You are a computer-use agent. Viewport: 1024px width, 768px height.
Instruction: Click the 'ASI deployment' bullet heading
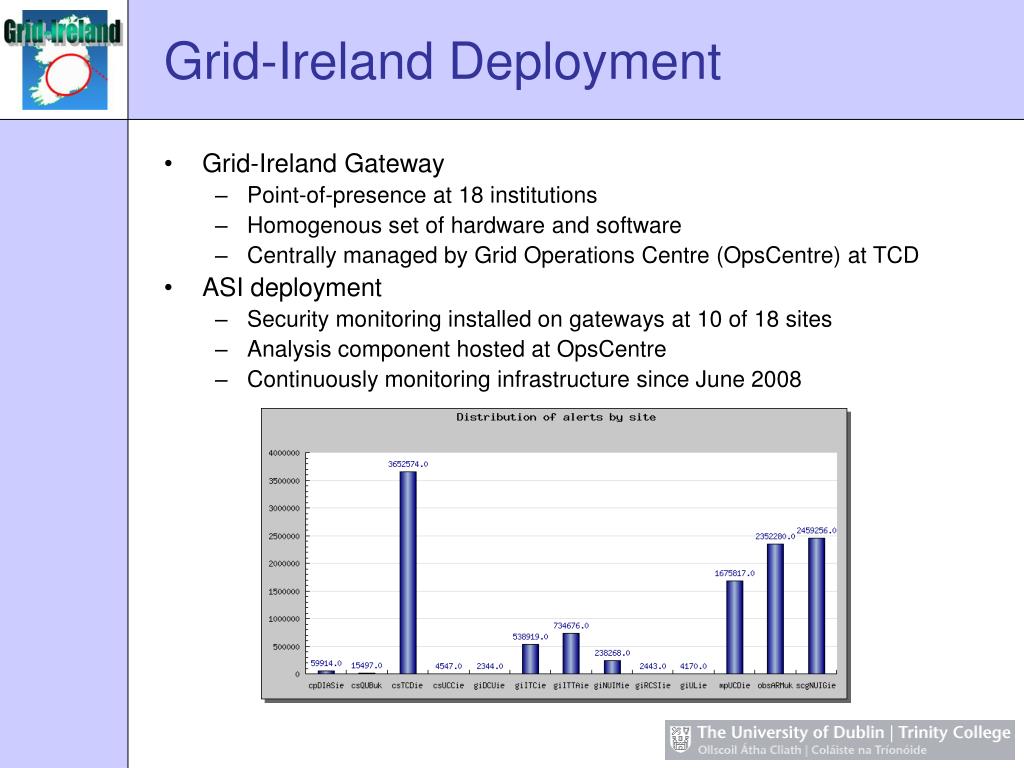pos(292,287)
